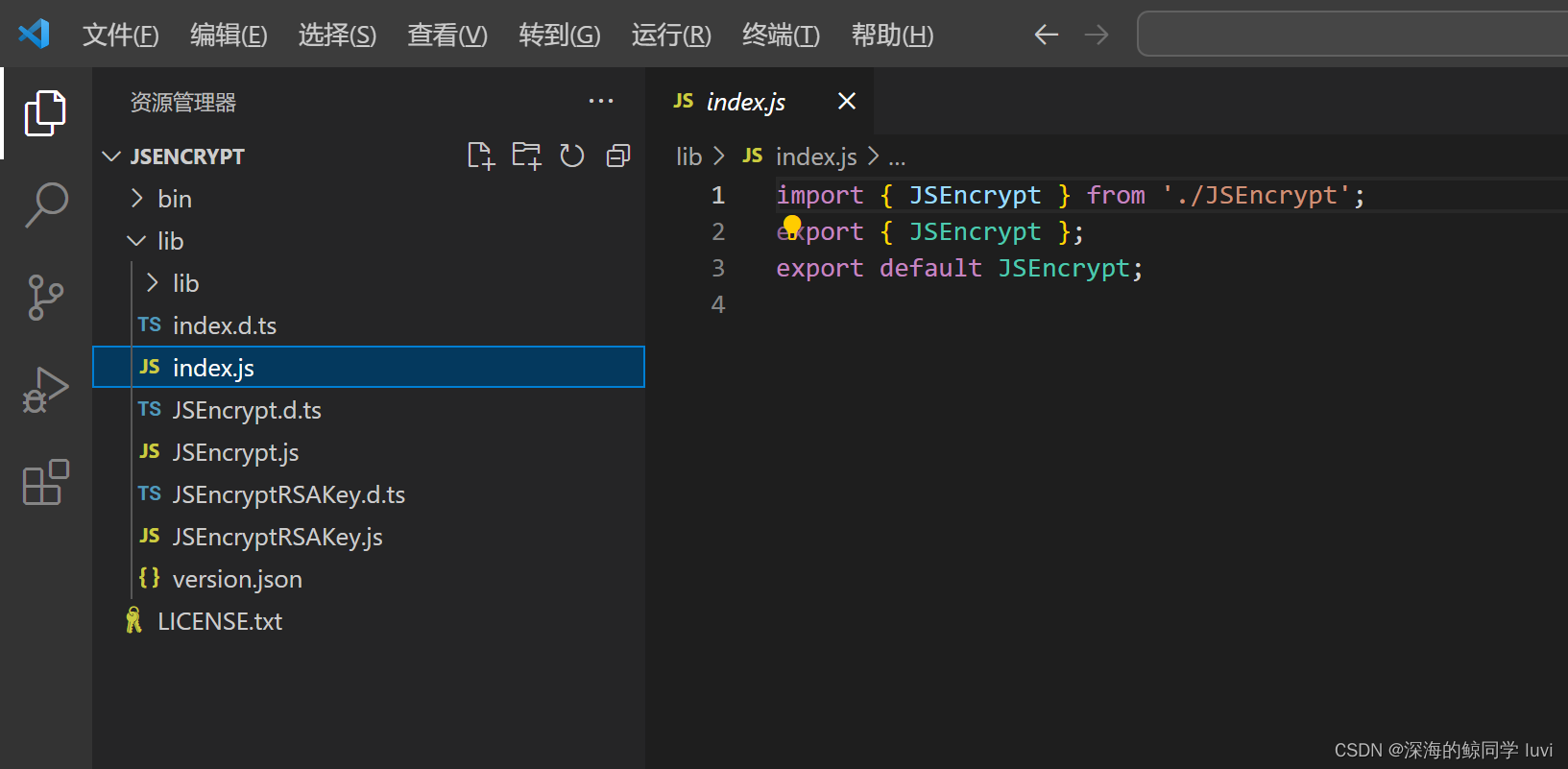Image resolution: width=1568 pixels, height=769 pixels.
Task: Open the Extensions view icon
Action: [45, 482]
